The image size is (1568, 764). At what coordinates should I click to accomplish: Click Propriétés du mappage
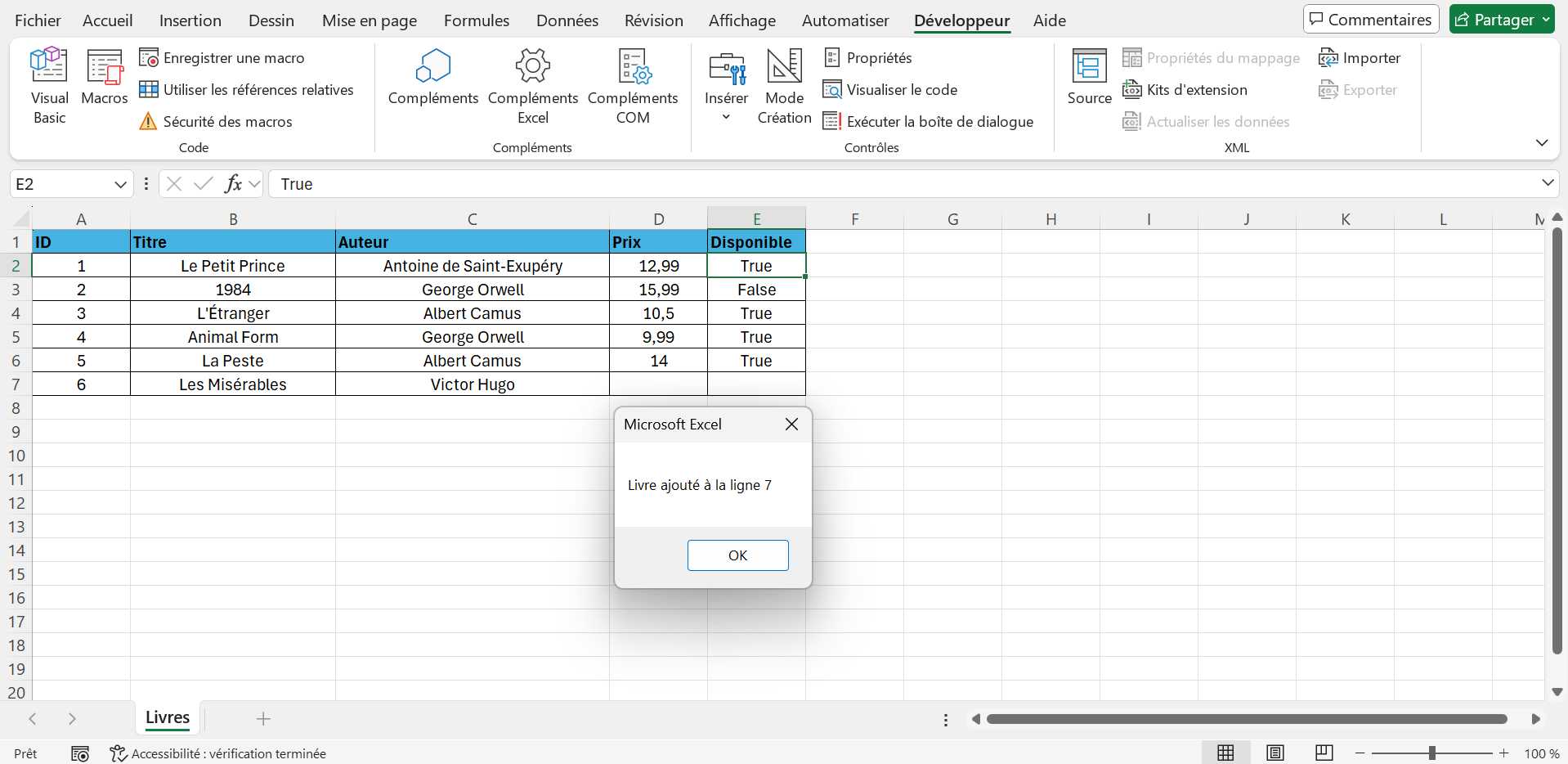(1212, 58)
